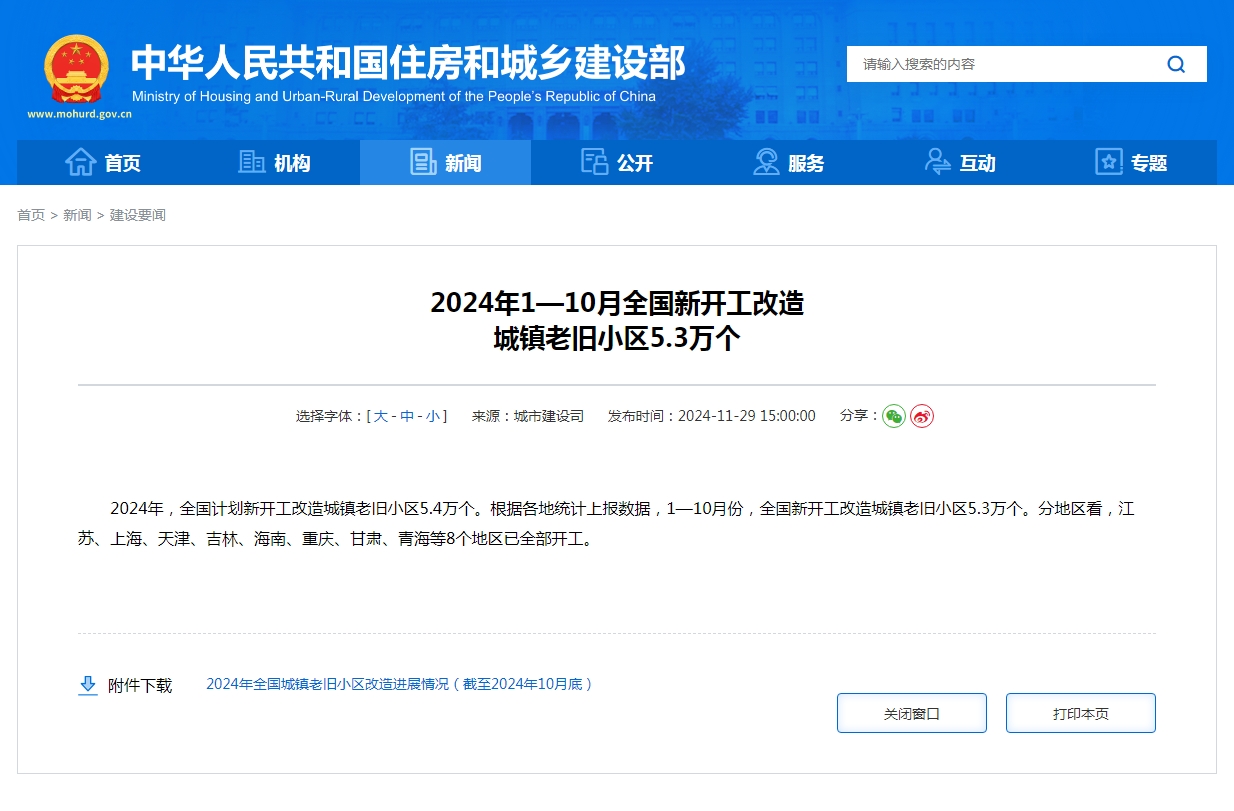Open the 公开 navigation tab
This screenshot has width=1234, height=811.
click(617, 162)
